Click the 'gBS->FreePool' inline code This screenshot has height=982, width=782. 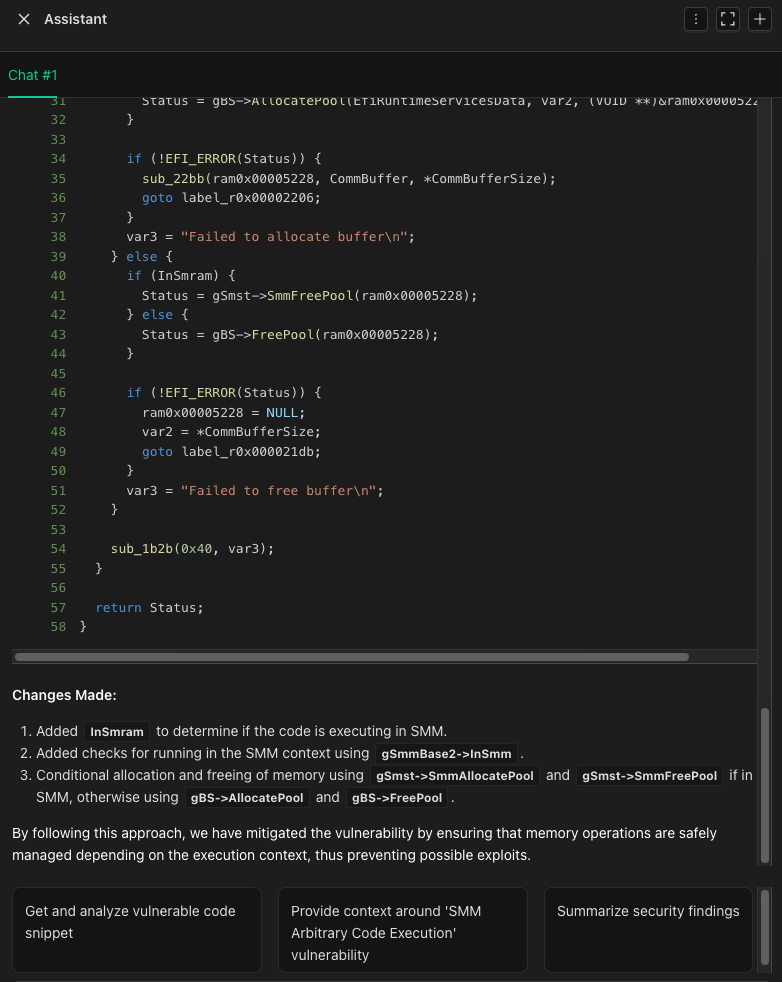397,798
